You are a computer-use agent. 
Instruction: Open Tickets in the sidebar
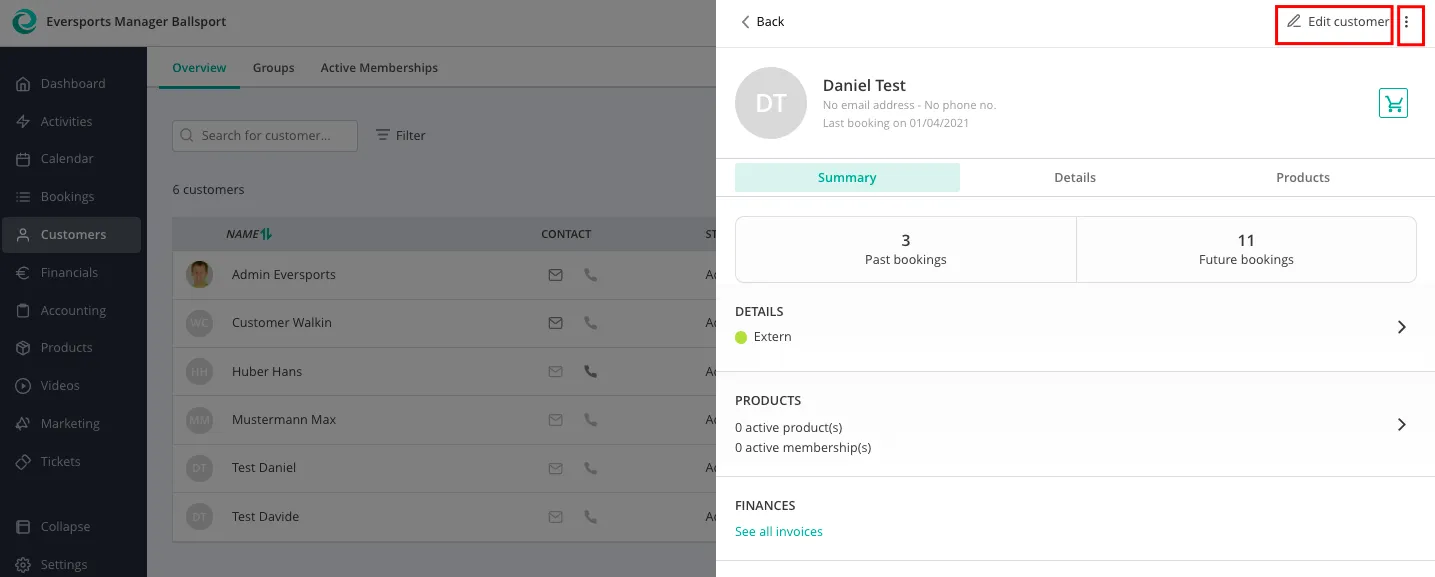(x=60, y=462)
